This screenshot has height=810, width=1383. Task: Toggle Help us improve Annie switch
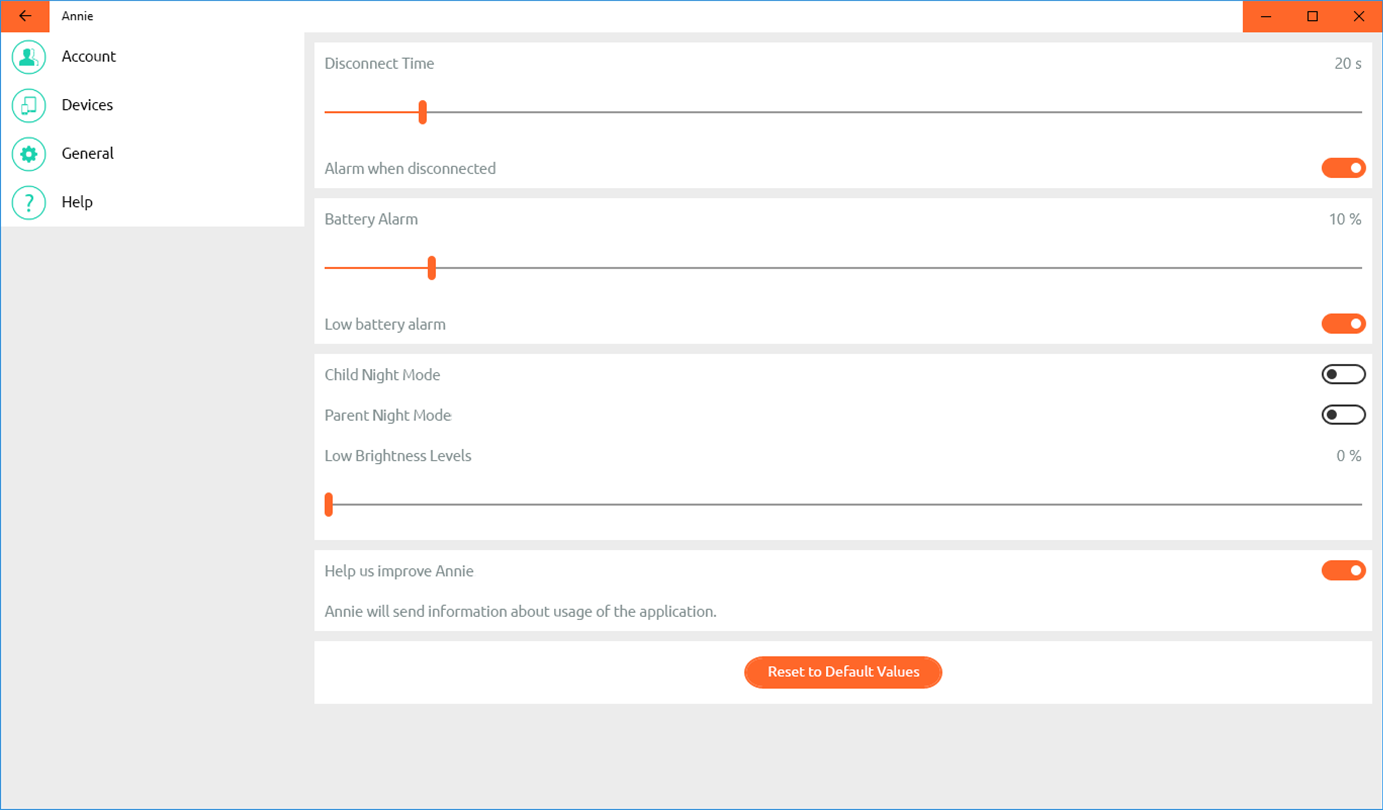(x=1343, y=571)
